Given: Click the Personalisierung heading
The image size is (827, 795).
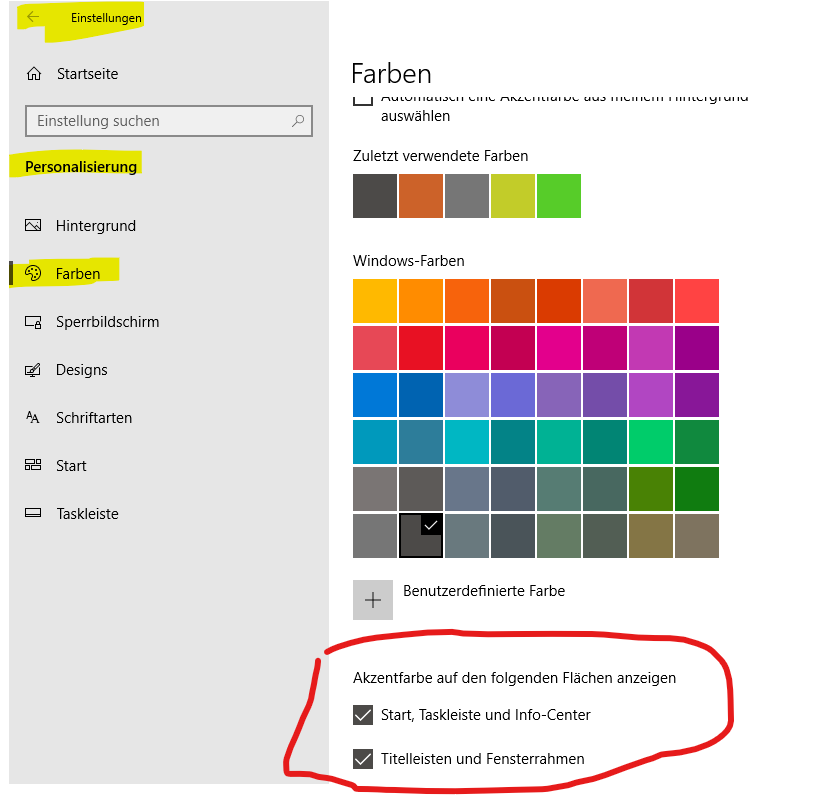Looking at the screenshot, I should [x=81, y=167].
